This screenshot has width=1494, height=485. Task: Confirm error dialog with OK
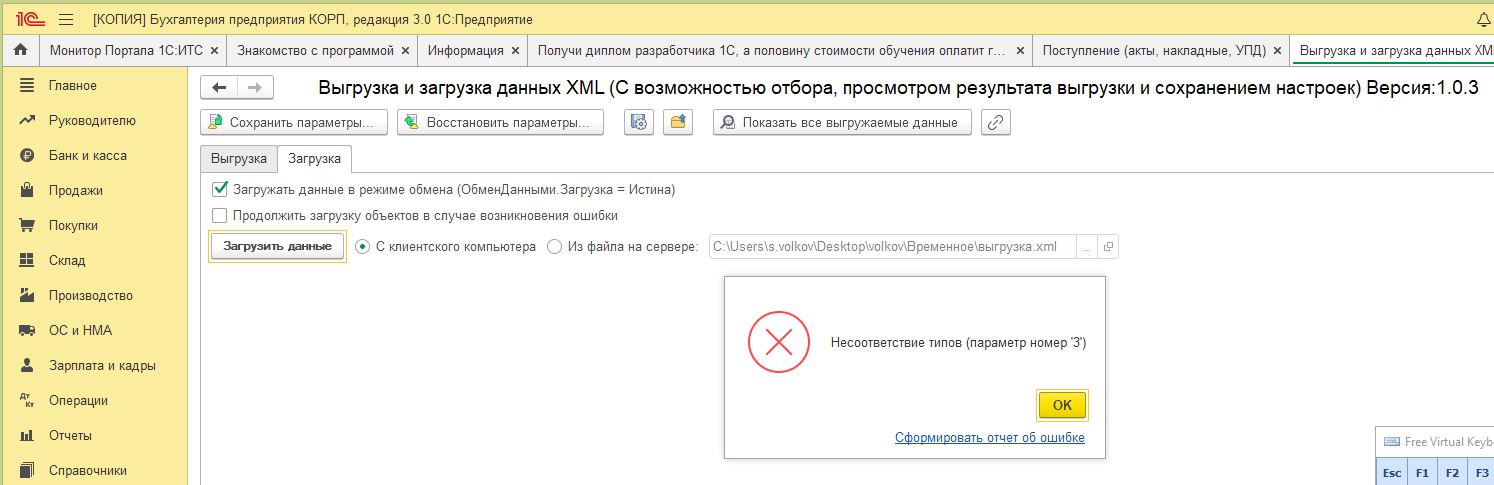[1062, 405]
